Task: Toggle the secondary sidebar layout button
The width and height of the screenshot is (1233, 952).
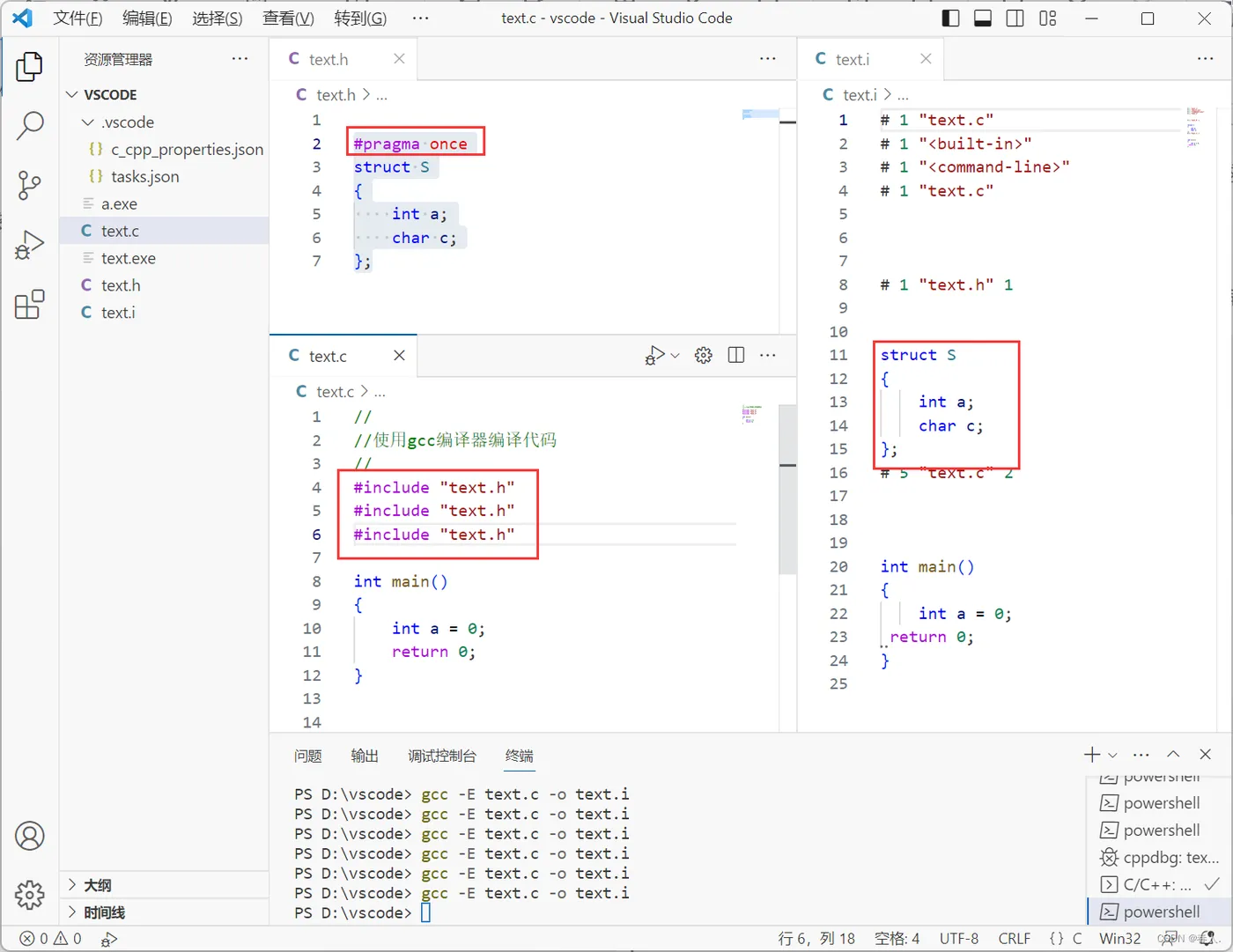Action: [1015, 18]
